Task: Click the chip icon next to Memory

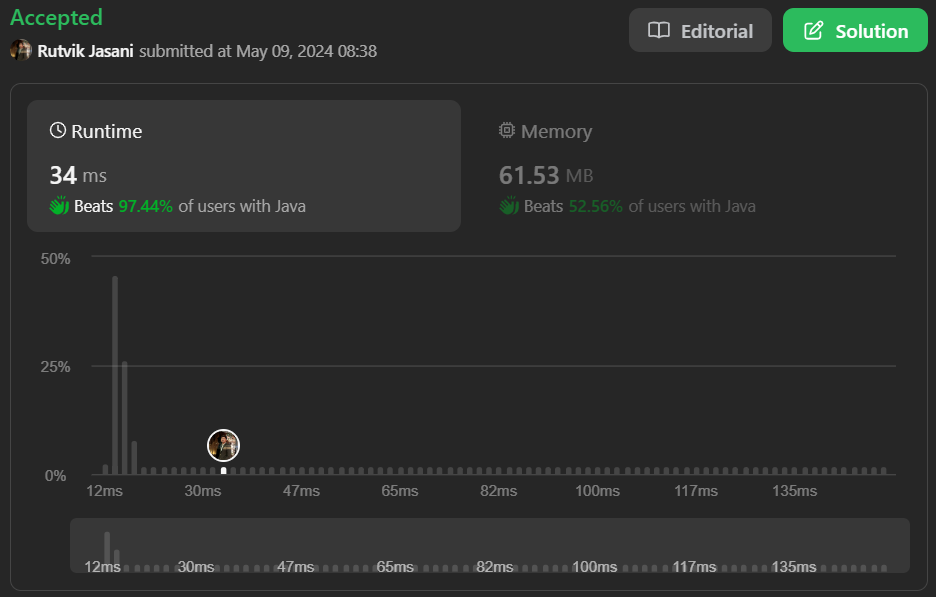Action: point(507,130)
